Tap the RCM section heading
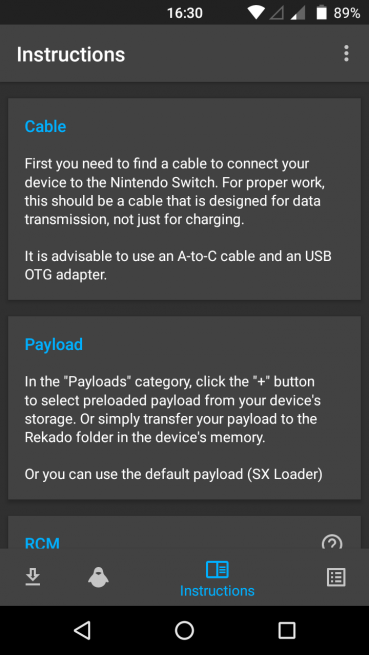This screenshot has height=655, width=369. pos(42,543)
